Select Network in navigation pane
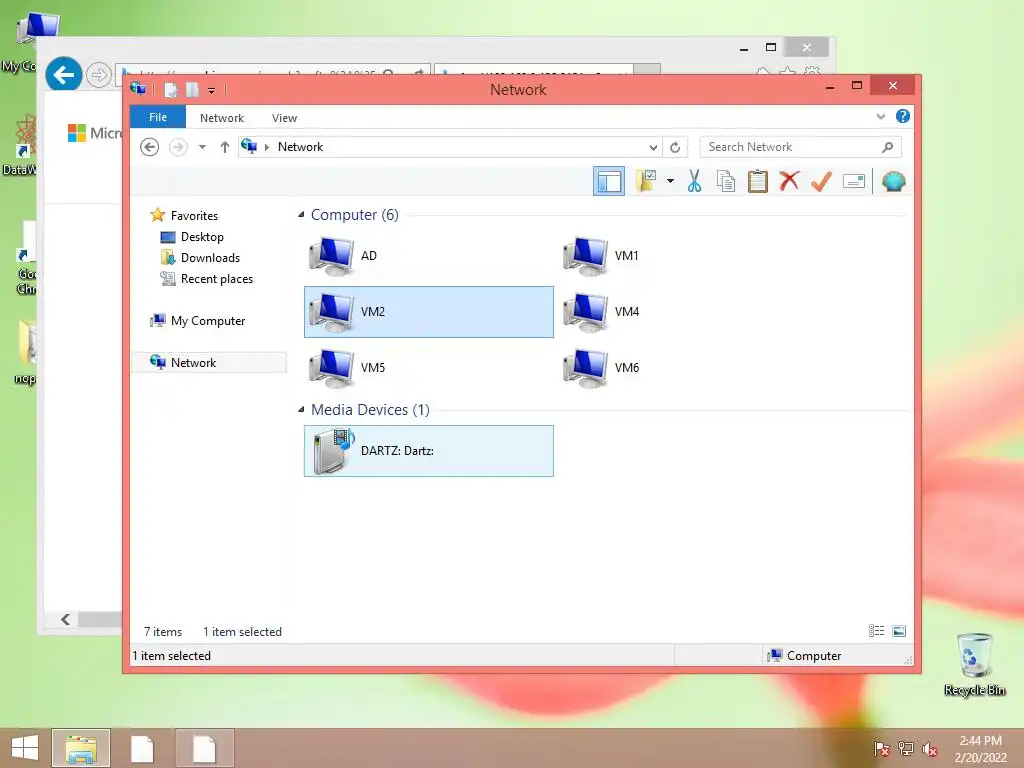 (x=209, y=362)
